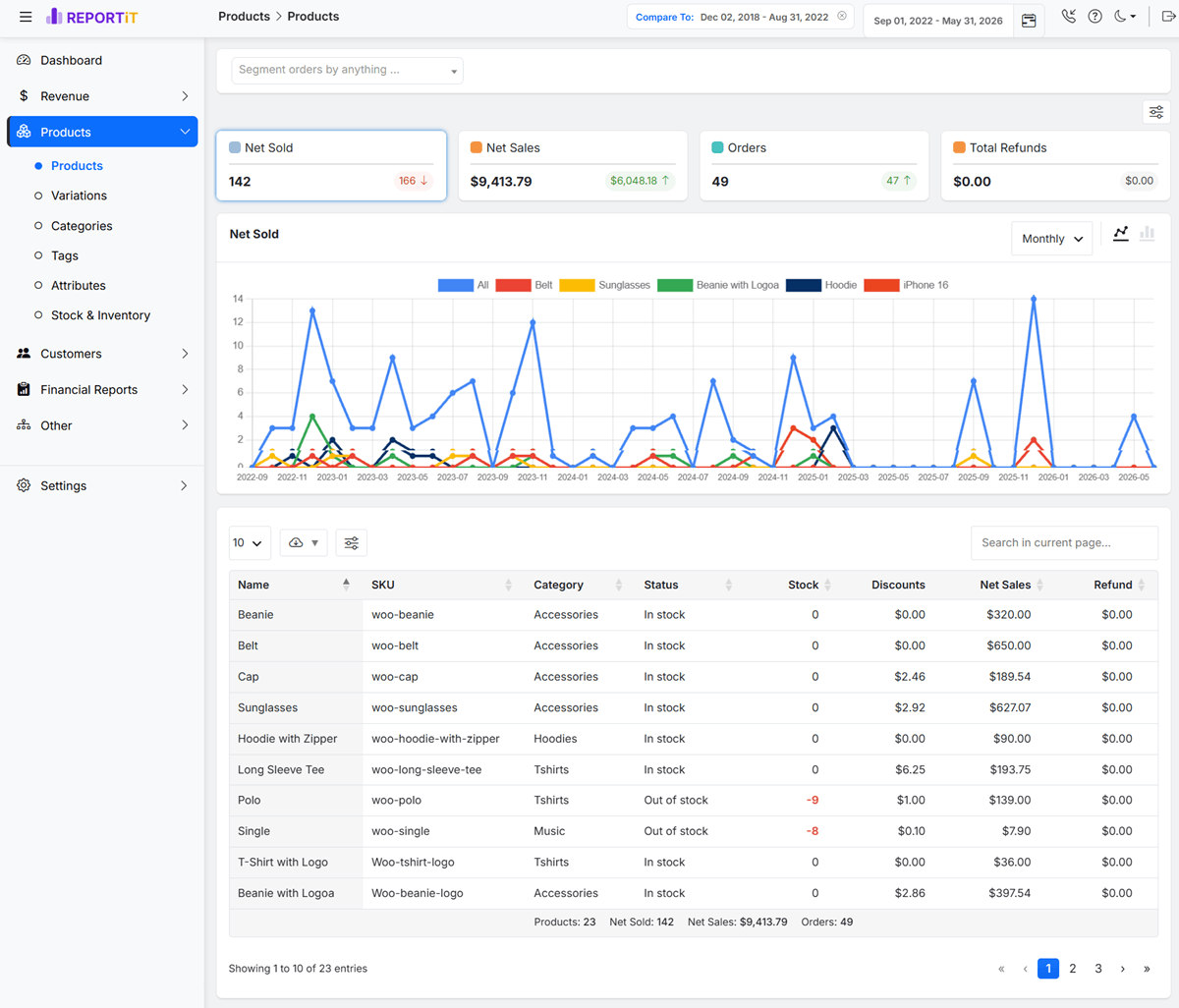Expand the Revenue sidebar menu
Viewport: 1179px width, 1008px height.
(102, 96)
